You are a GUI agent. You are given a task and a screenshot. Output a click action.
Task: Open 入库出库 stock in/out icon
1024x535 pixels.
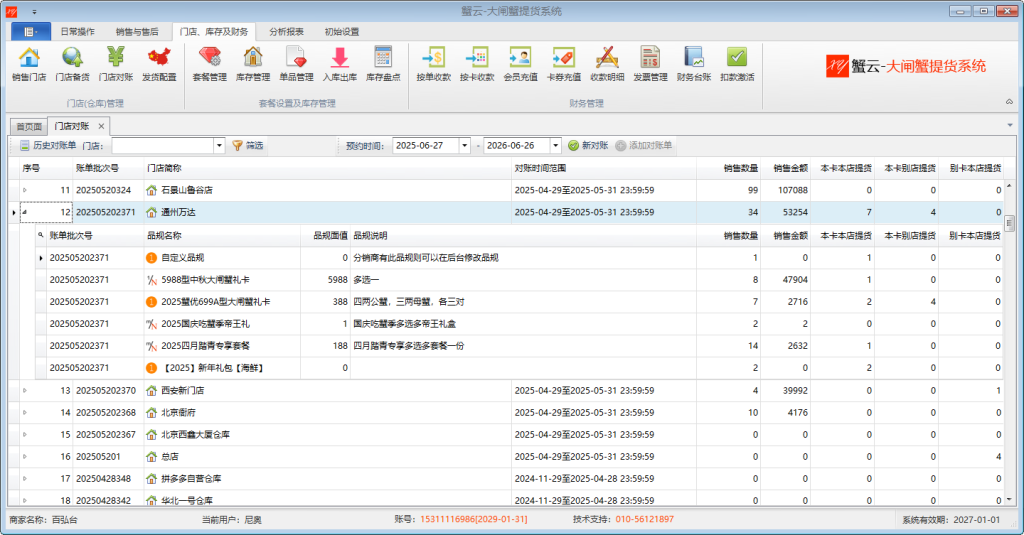(340, 64)
